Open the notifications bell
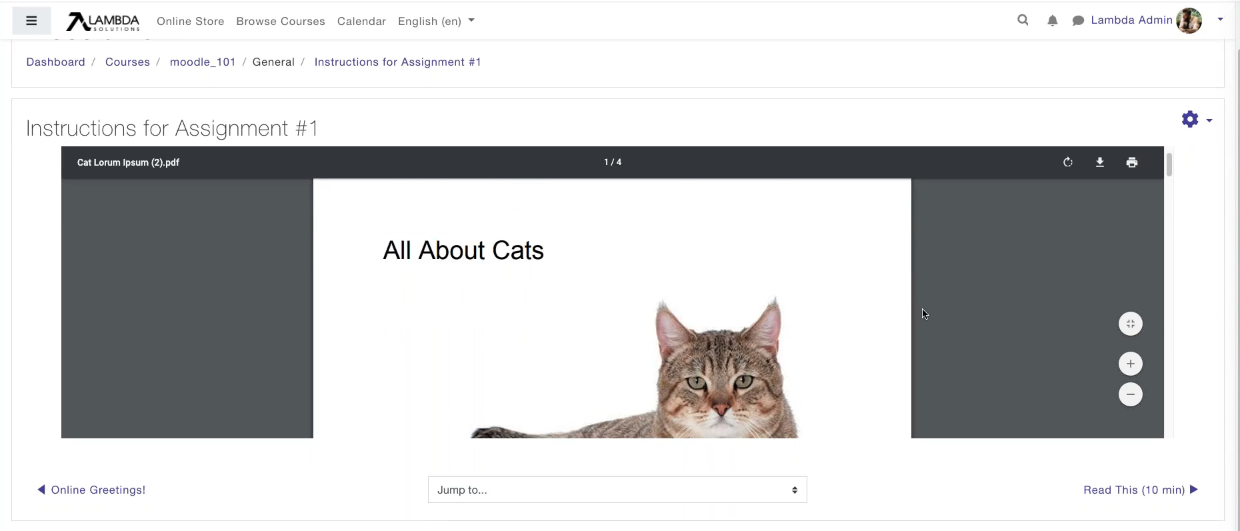The height and width of the screenshot is (531, 1240). click(x=1052, y=20)
